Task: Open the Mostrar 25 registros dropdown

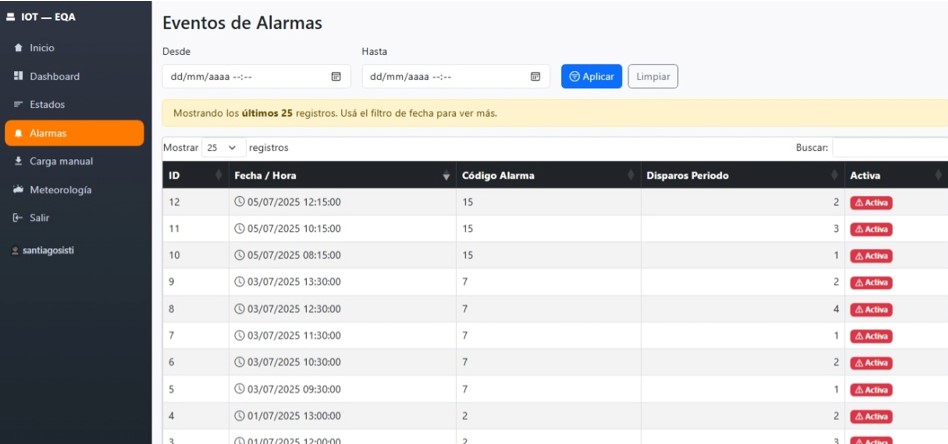Action: point(224,148)
